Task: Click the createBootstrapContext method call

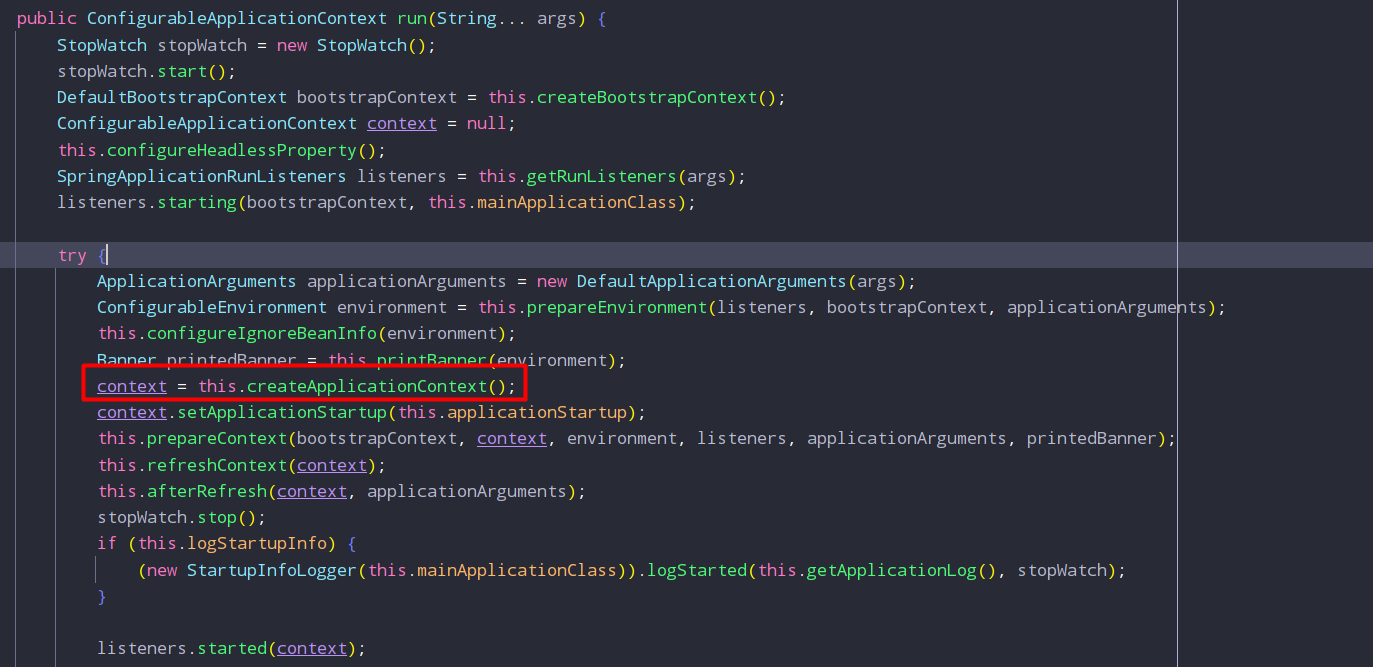Action: point(647,97)
